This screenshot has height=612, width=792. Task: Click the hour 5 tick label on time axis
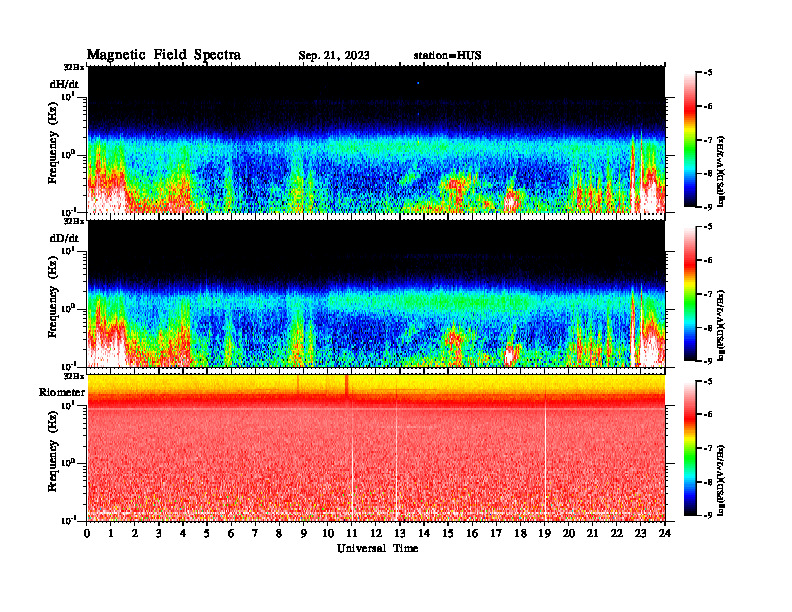(x=208, y=533)
